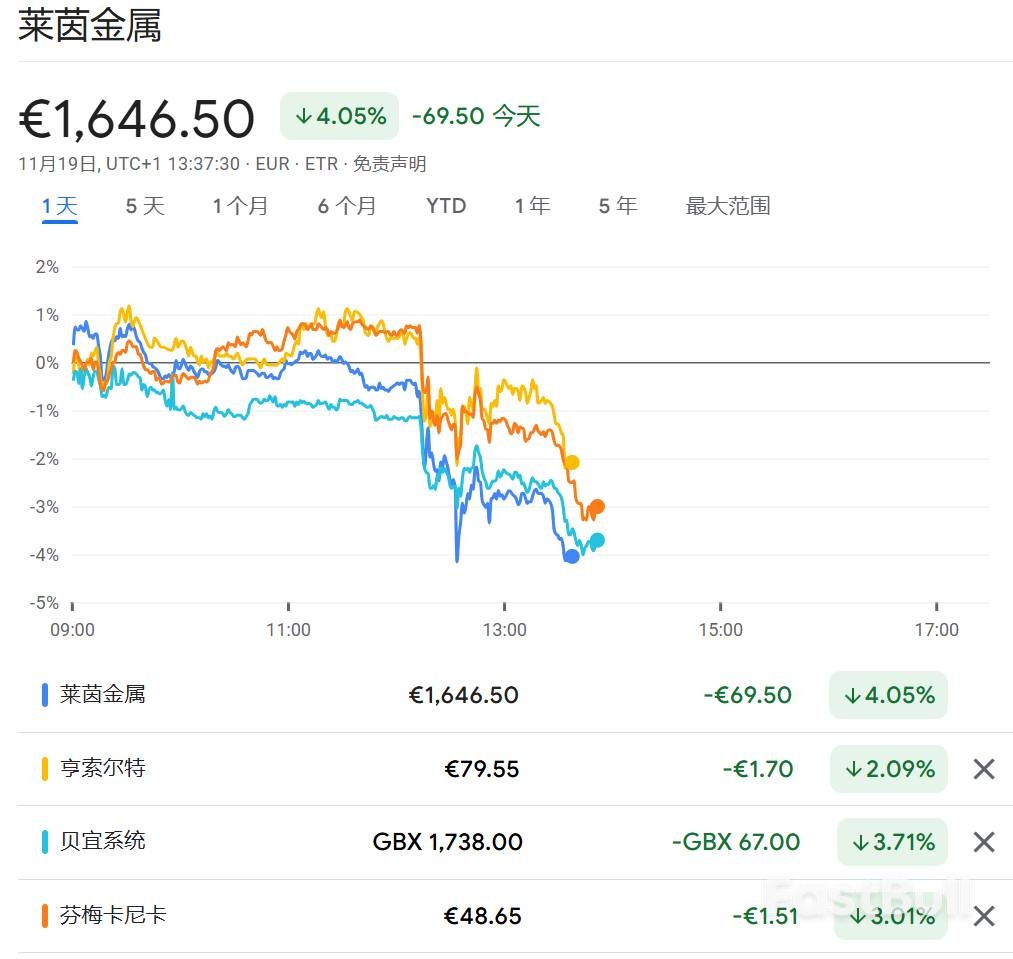Select the 5年 time range
This screenshot has height=959, width=1013.
pyautogui.click(x=617, y=206)
